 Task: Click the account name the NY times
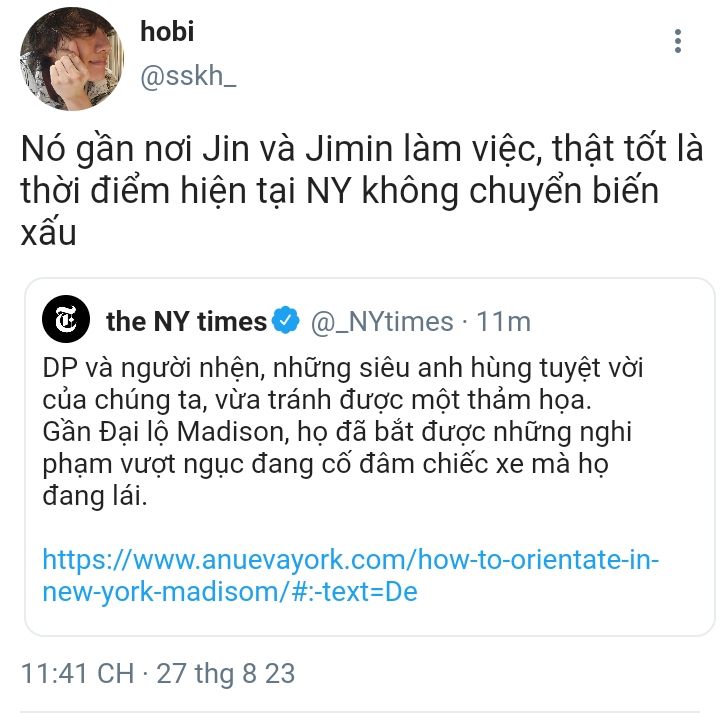(x=186, y=321)
